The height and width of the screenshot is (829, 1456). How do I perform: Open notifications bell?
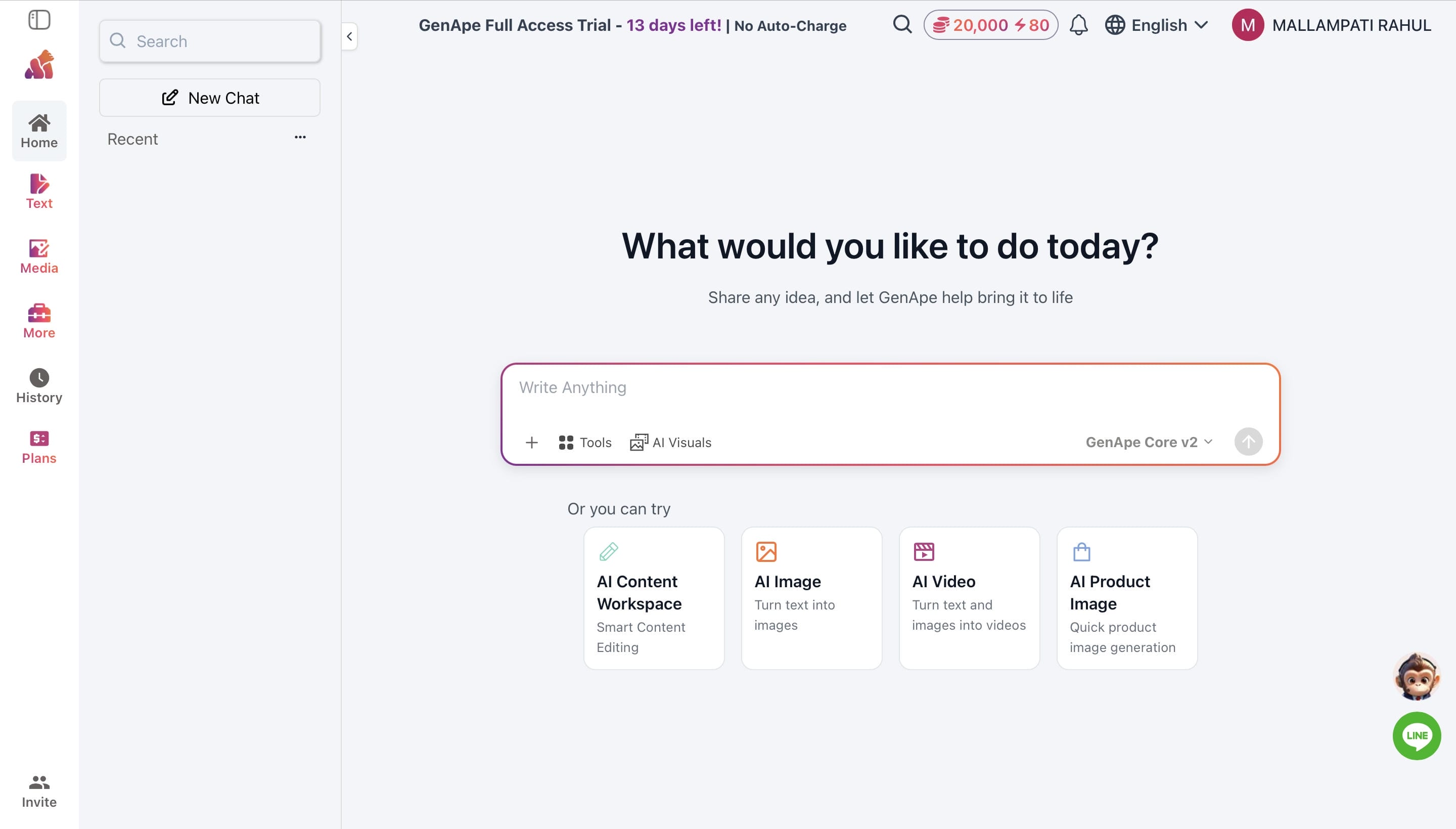(x=1078, y=25)
